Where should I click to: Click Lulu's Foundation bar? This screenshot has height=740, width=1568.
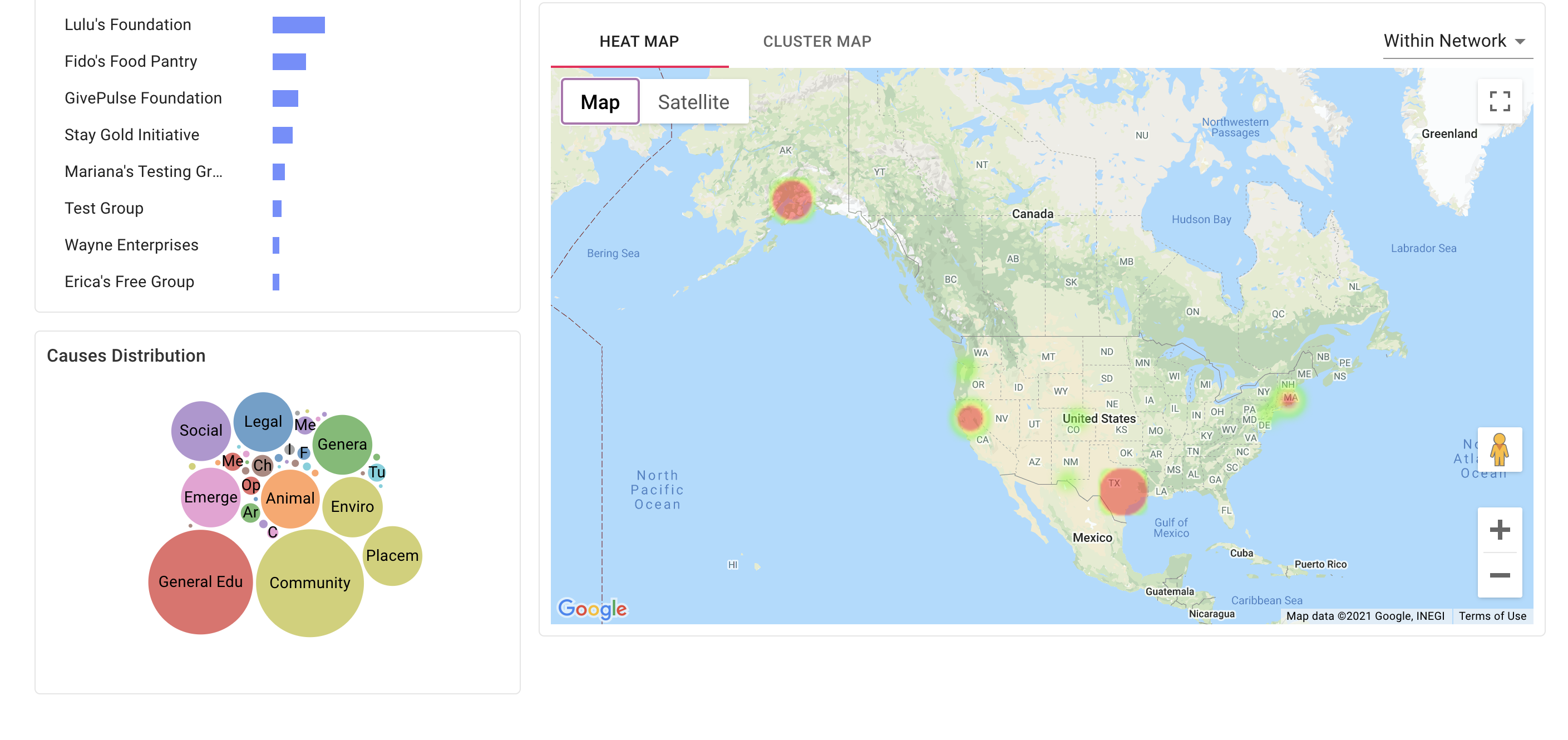pyautogui.click(x=298, y=25)
